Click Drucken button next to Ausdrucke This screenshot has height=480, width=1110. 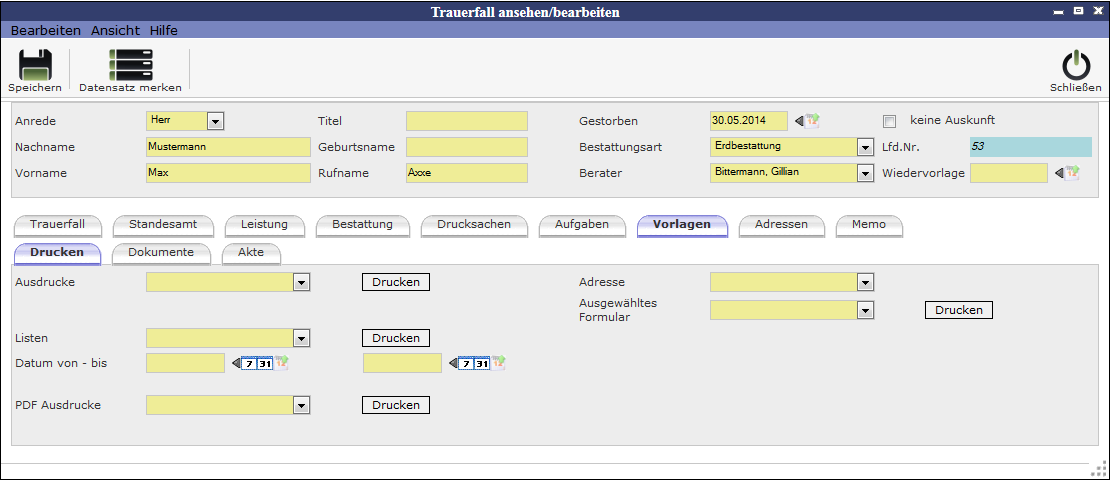pos(396,282)
